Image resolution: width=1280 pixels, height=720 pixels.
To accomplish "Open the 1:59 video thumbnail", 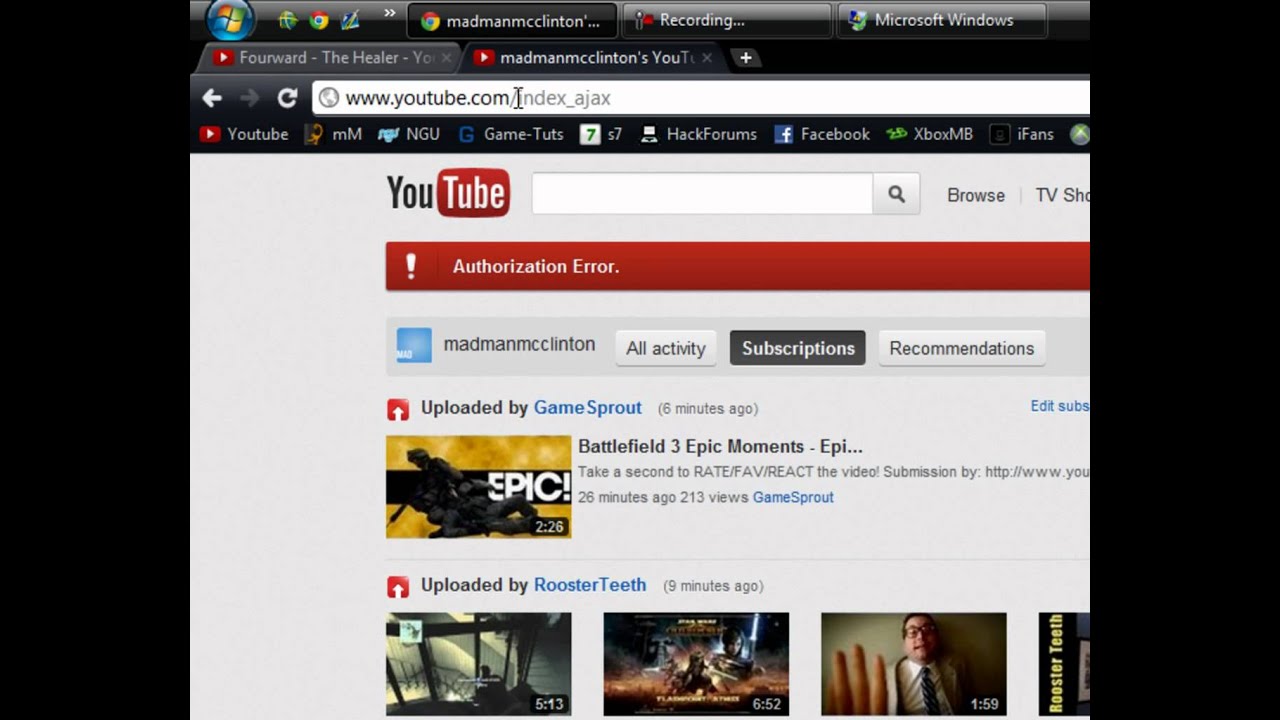I will pyautogui.click(x=914, y=664).
